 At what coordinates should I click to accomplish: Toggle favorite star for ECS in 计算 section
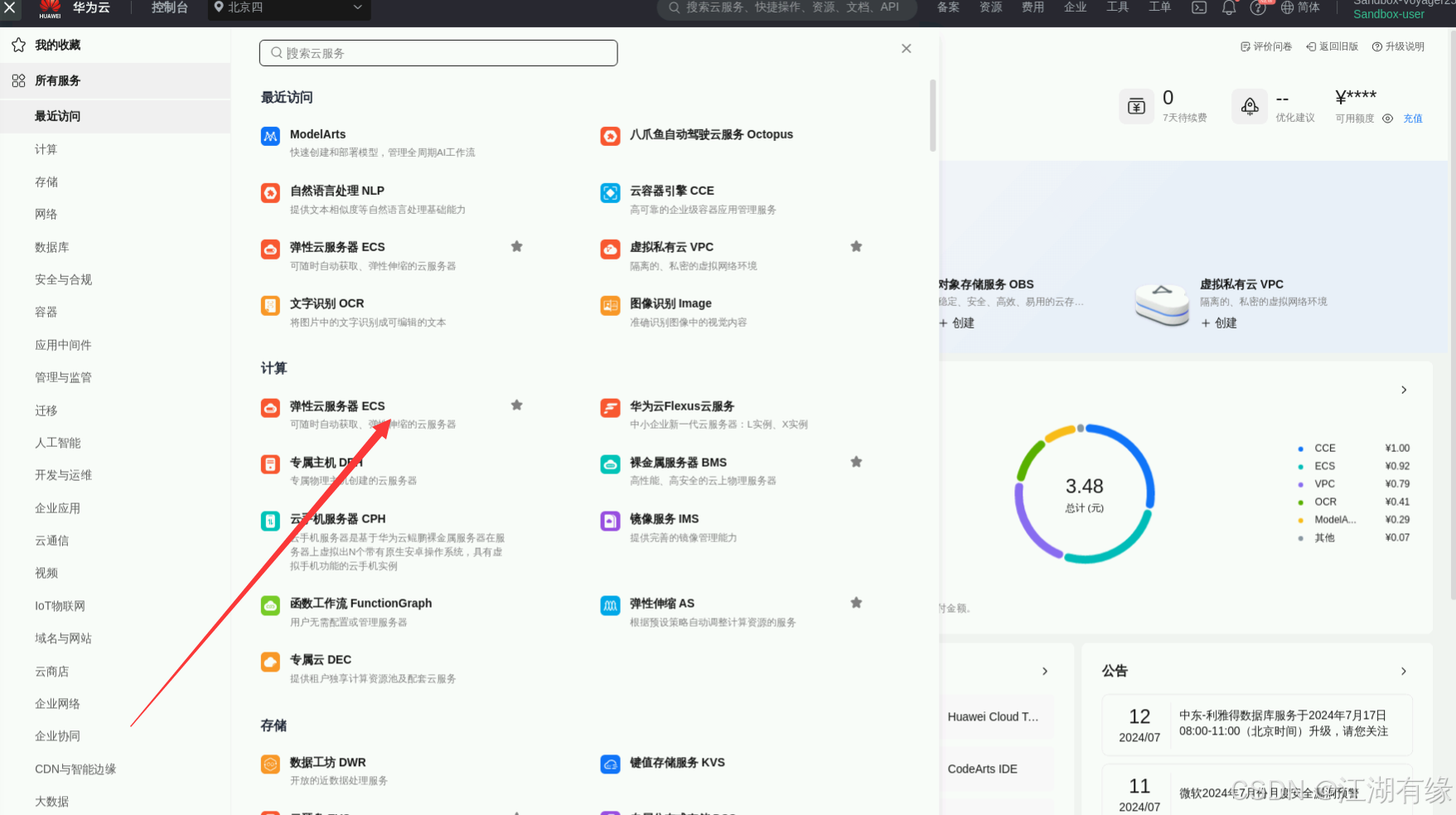(516, 405)
